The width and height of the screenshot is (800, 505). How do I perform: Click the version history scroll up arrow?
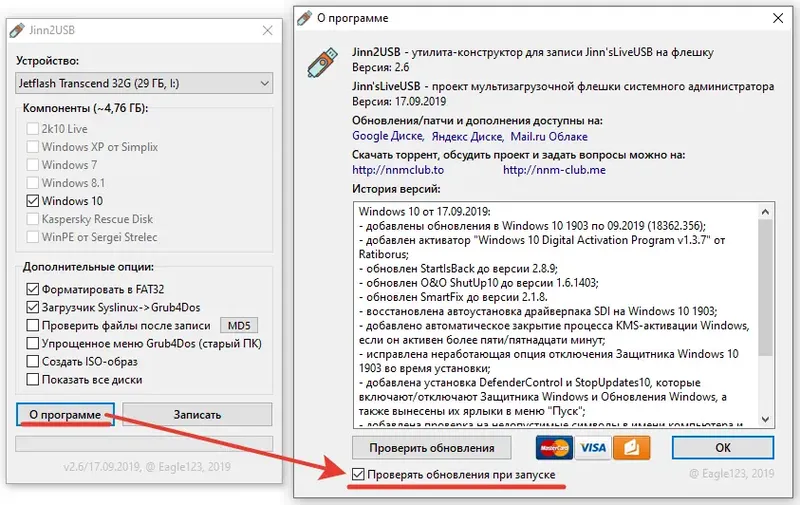(765, 211)
